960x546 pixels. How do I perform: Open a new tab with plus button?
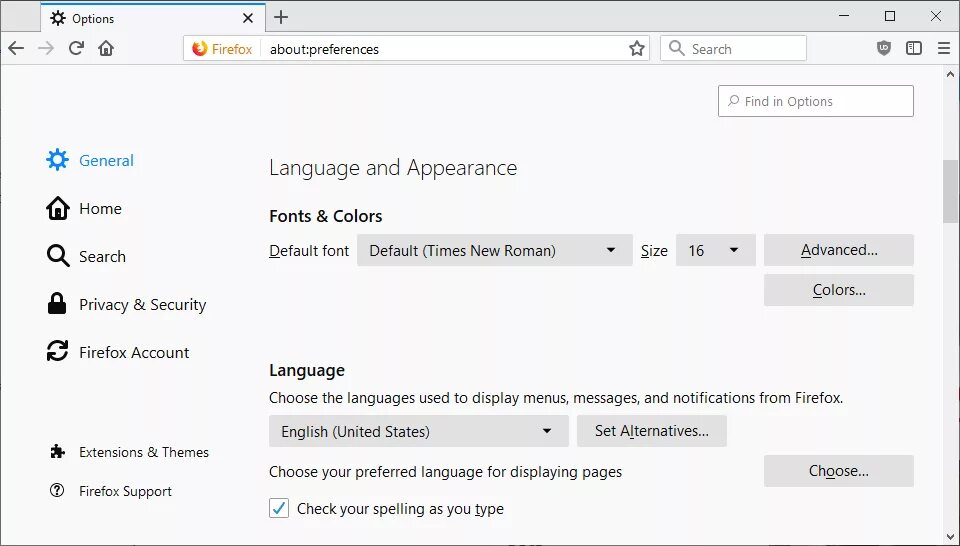(x=281, y=17)
